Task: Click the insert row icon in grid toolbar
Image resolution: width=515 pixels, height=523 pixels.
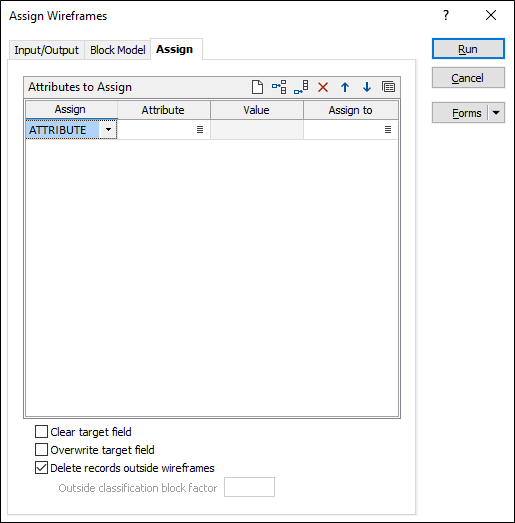Action: [x=279, y=87]
